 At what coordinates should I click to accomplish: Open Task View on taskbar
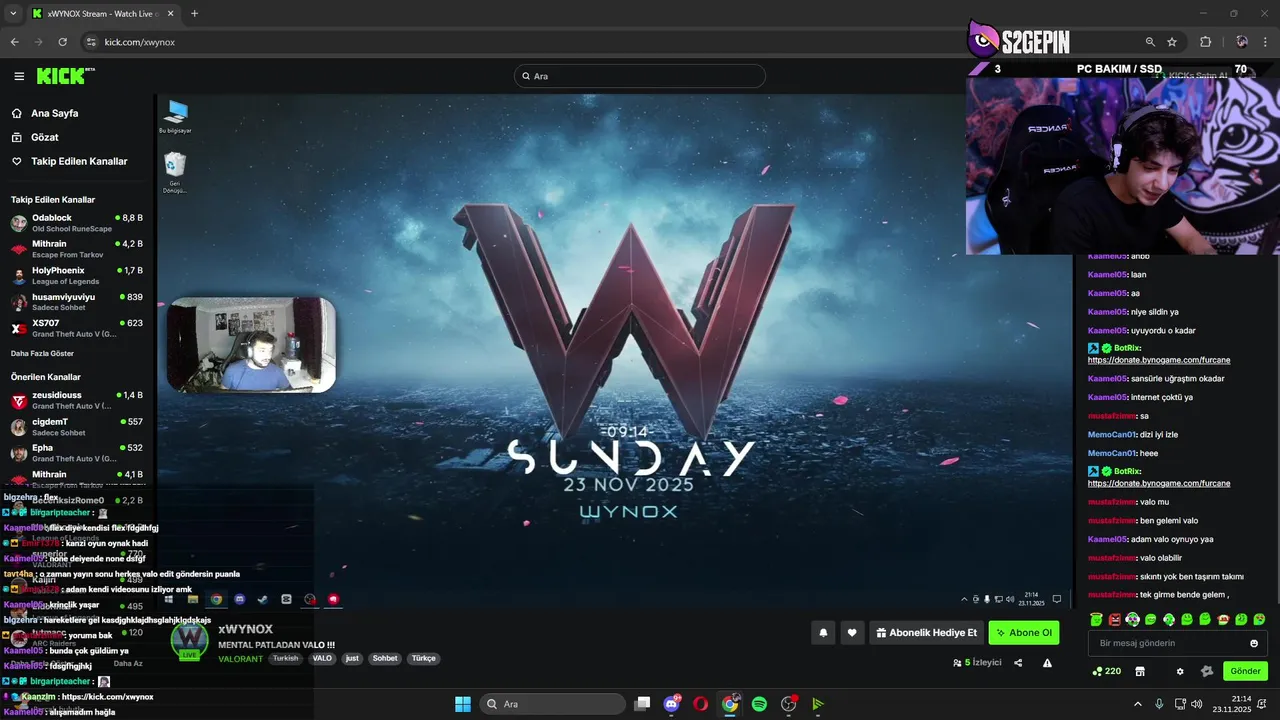tap(643, 704)
